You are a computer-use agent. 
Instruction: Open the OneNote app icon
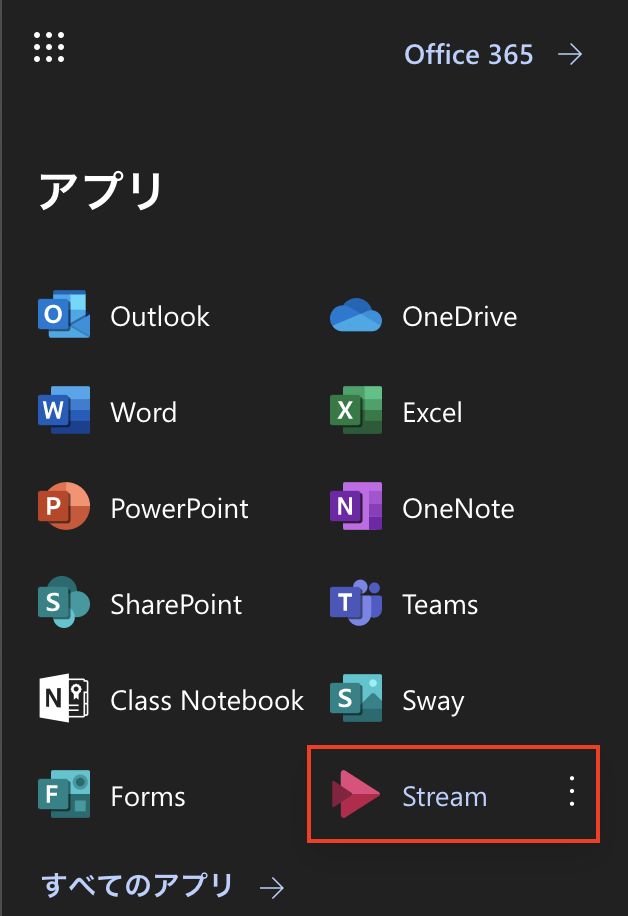pyautogui.click(x=356, y=506)
